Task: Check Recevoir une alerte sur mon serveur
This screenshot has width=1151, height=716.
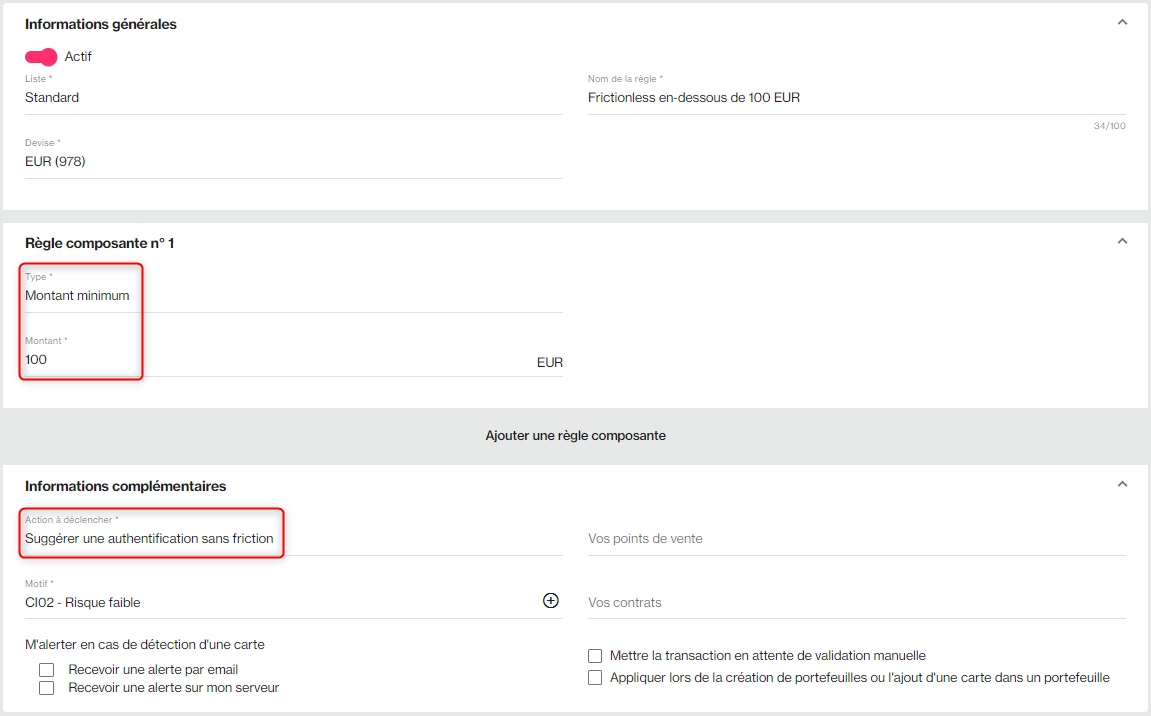Action: 46,688
